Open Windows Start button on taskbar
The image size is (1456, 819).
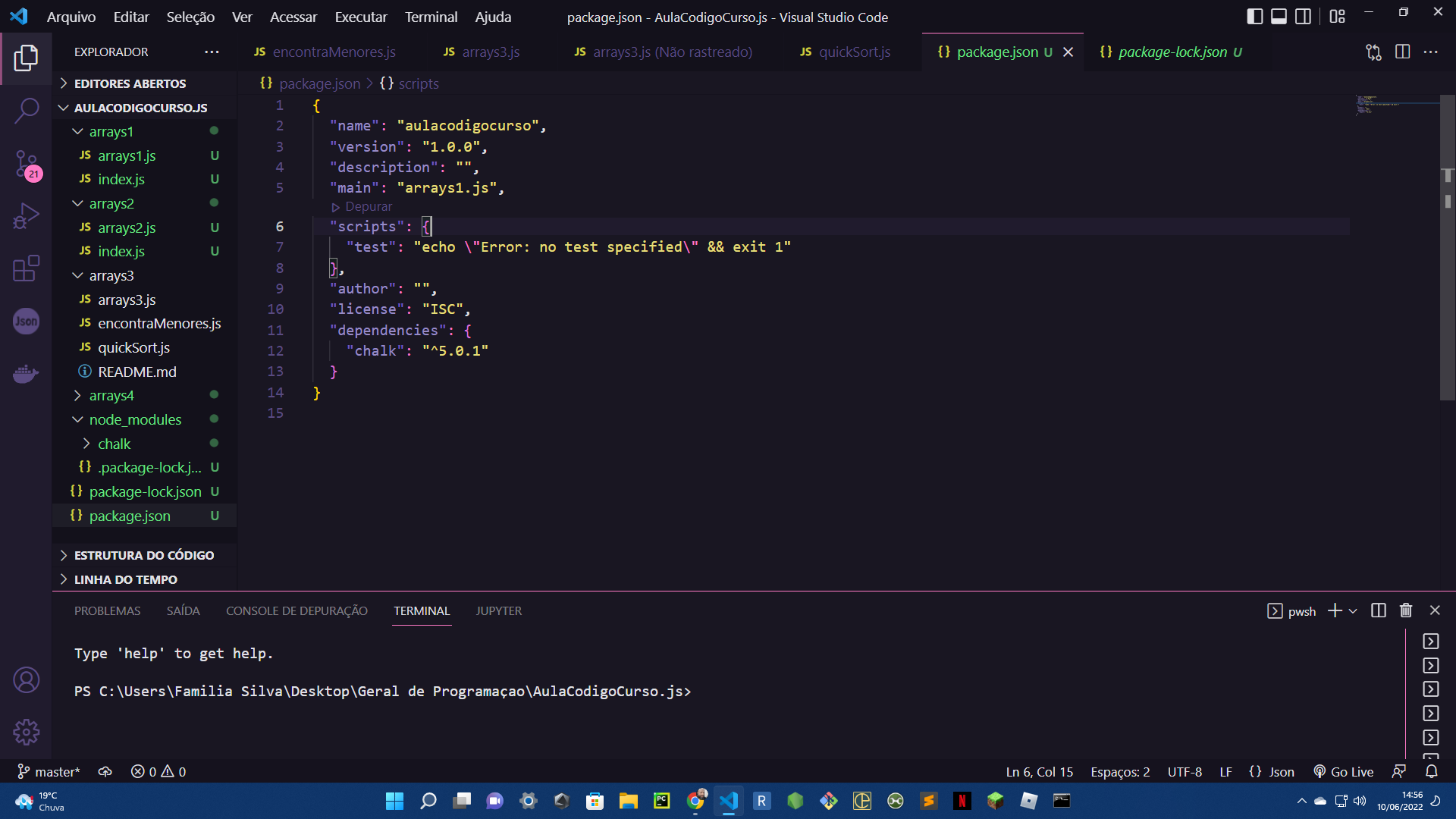(394, 802)
